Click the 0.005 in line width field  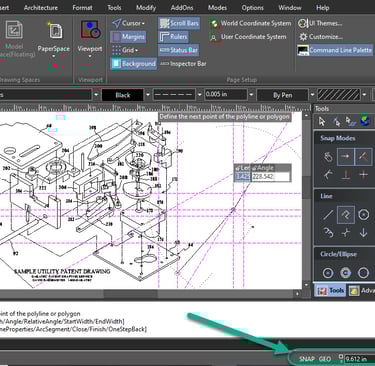click(x=226, y=95)
